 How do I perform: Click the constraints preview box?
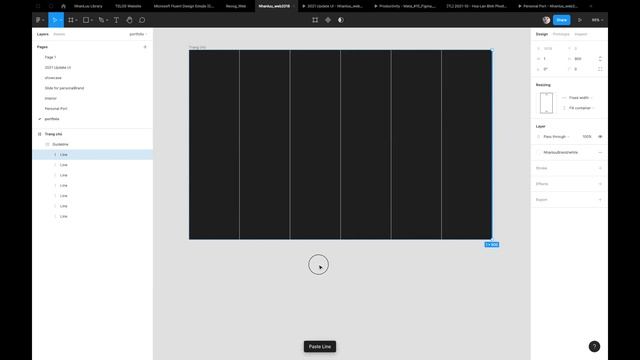546,103
